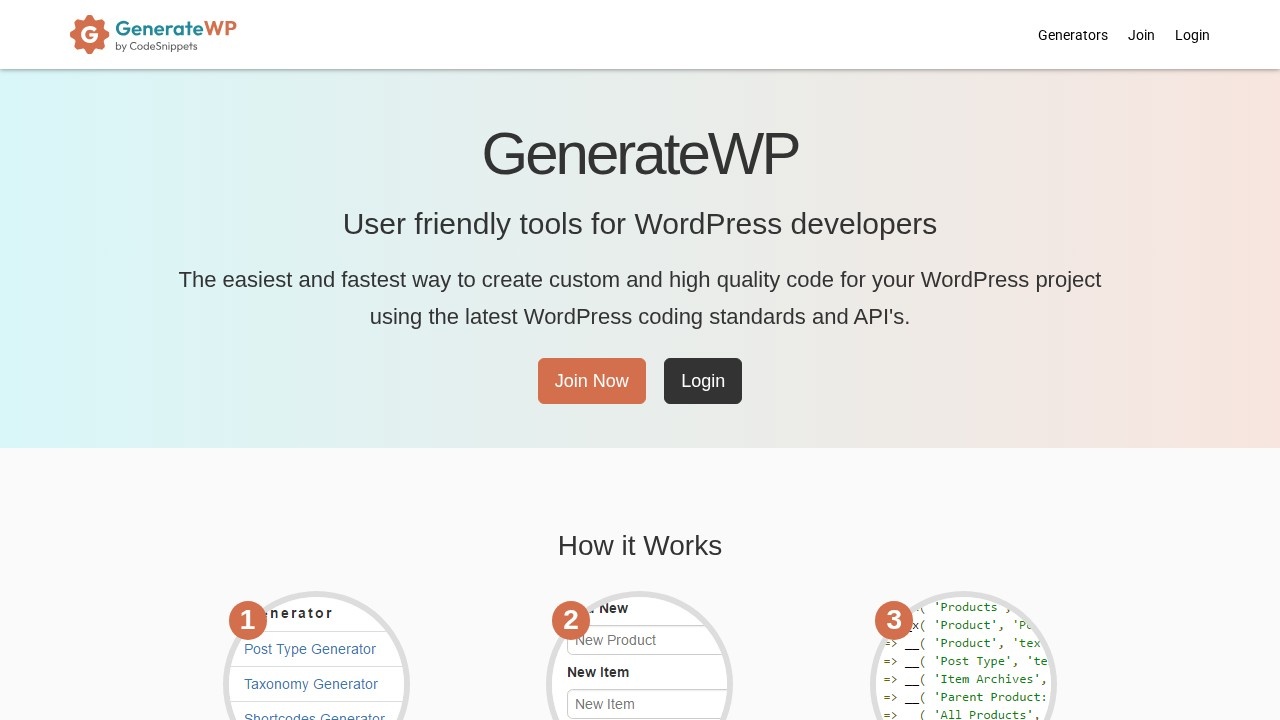1280x720 pixels.
Task: Open the Login navigation link
Action: [1192, 35]
